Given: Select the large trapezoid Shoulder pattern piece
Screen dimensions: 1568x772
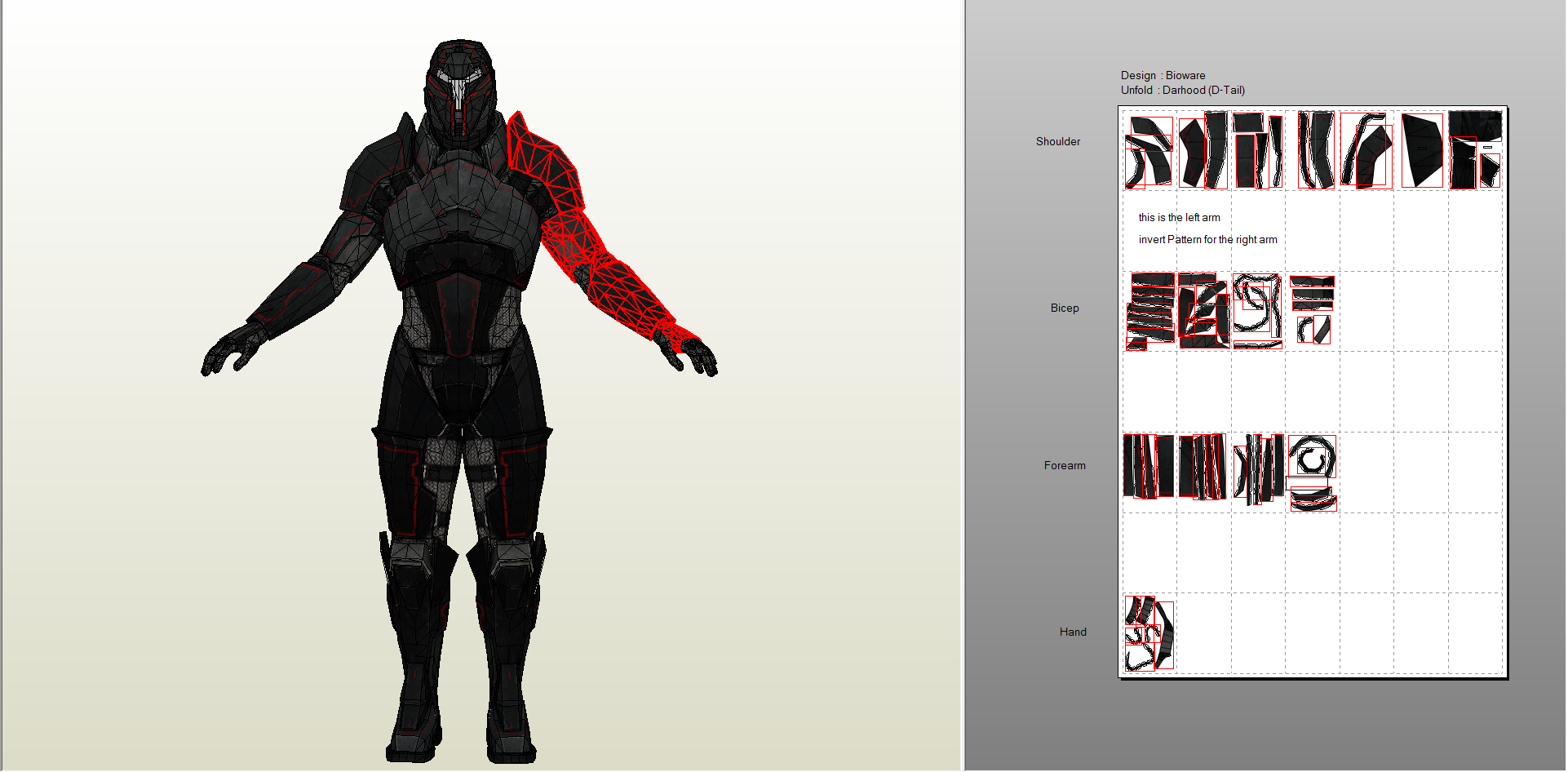Looking at the screenshot, I should tap(1421, 150).
